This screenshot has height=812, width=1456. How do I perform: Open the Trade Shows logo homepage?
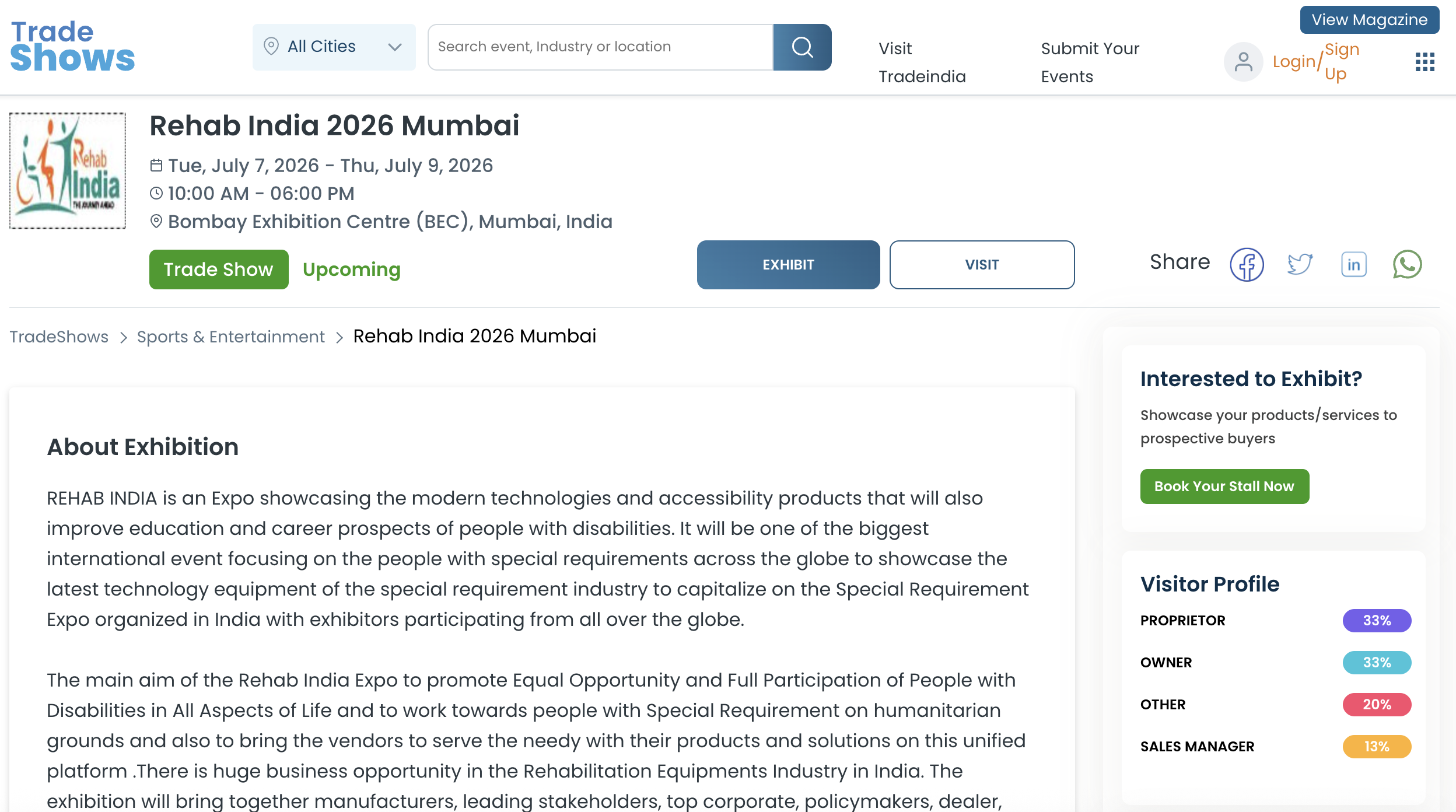pyautogui.click(x=72, y=47)
